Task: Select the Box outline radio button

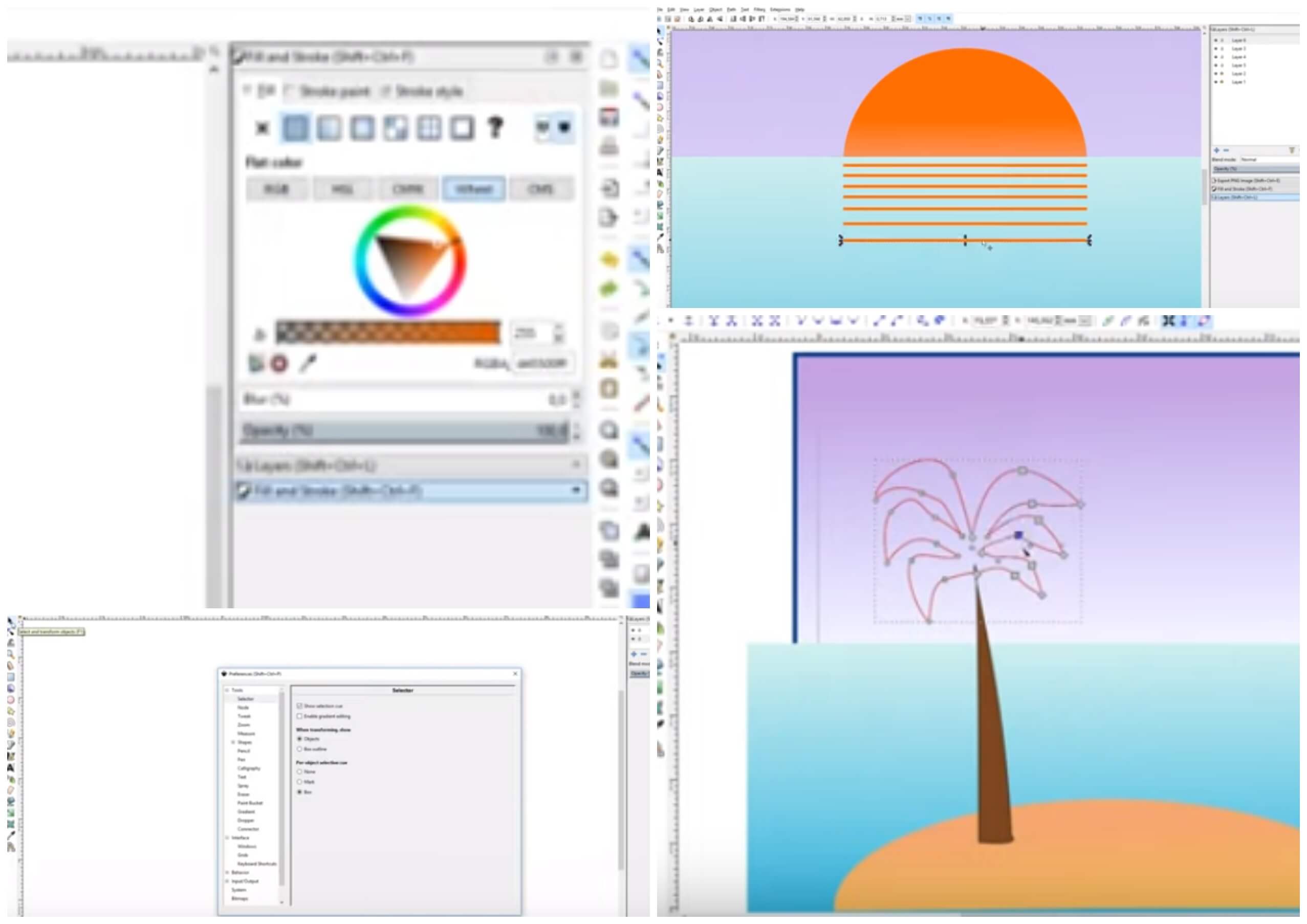Action: coord(299,749)
